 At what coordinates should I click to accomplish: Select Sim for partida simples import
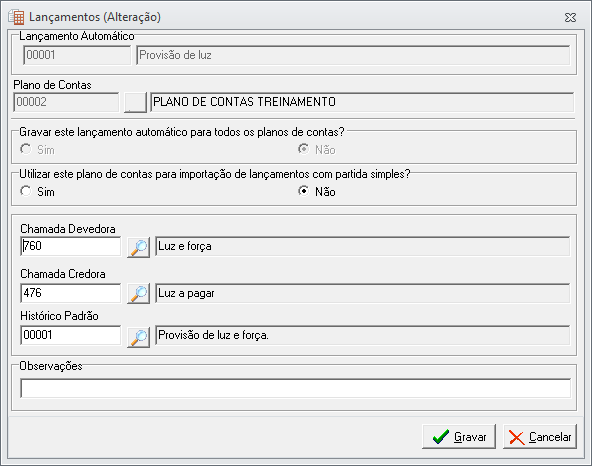tap(26, 191)
